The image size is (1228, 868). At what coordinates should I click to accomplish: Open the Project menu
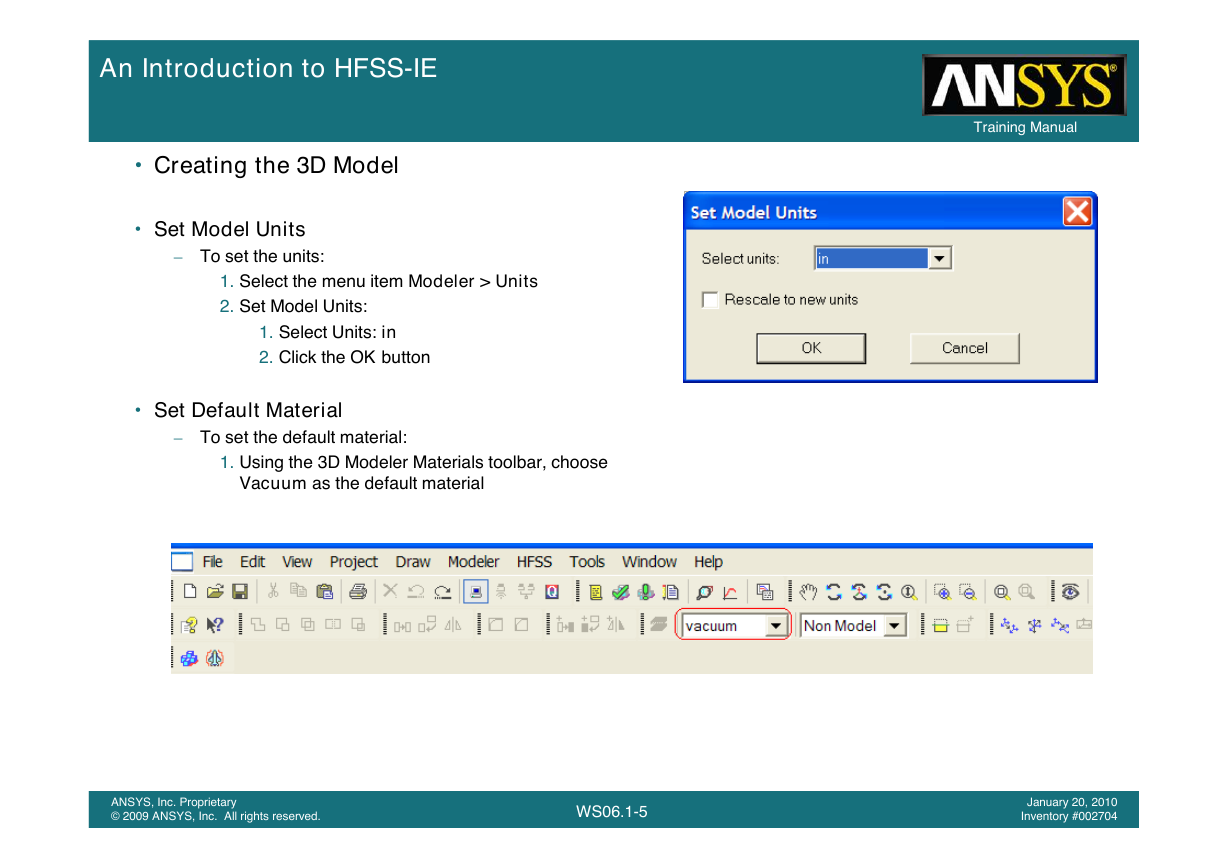(x=354, y=562)
